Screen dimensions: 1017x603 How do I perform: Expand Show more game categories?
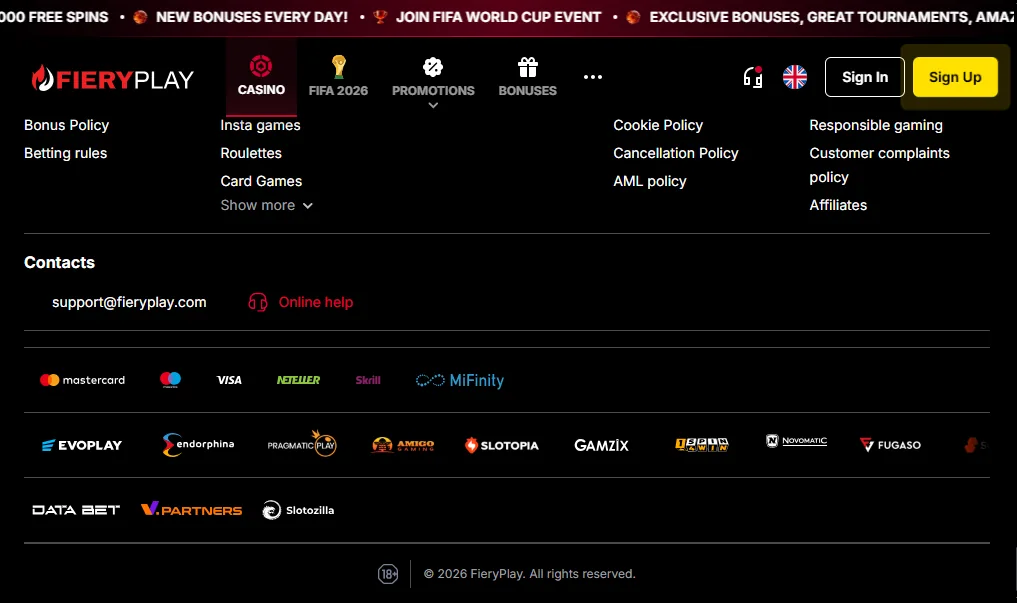tap(267, 205)
